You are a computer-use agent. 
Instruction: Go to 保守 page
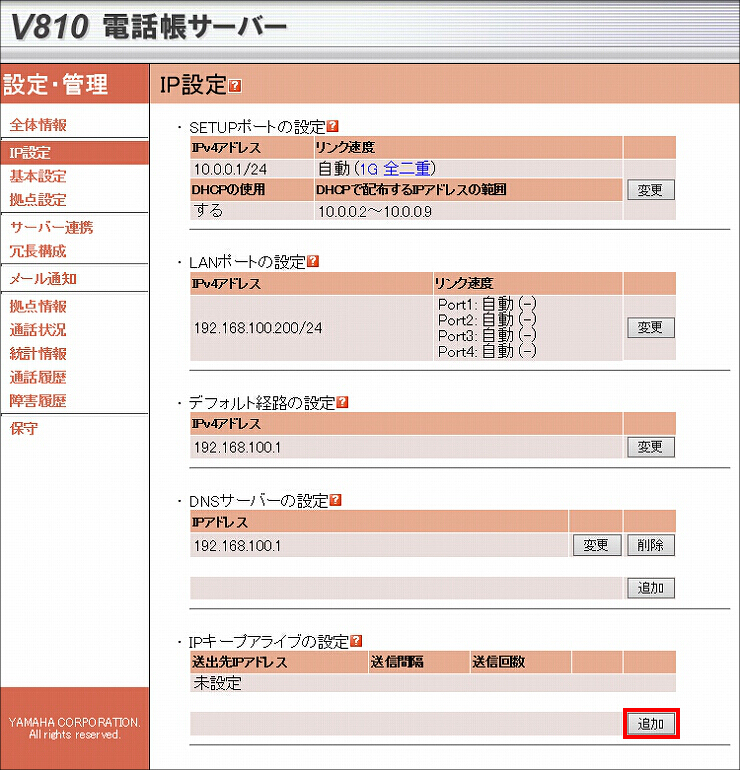[24, 428]
